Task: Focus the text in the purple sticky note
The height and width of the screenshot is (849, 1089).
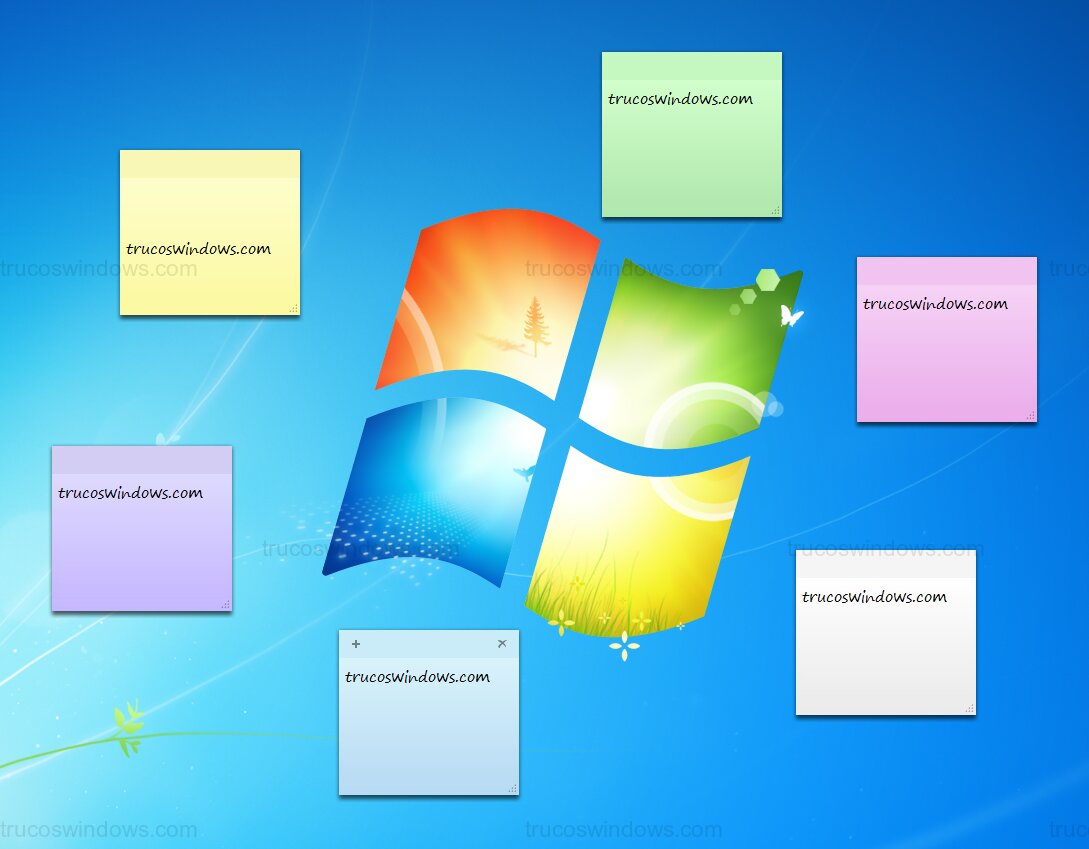Action: pyautogui.click(x=130, y=493)
